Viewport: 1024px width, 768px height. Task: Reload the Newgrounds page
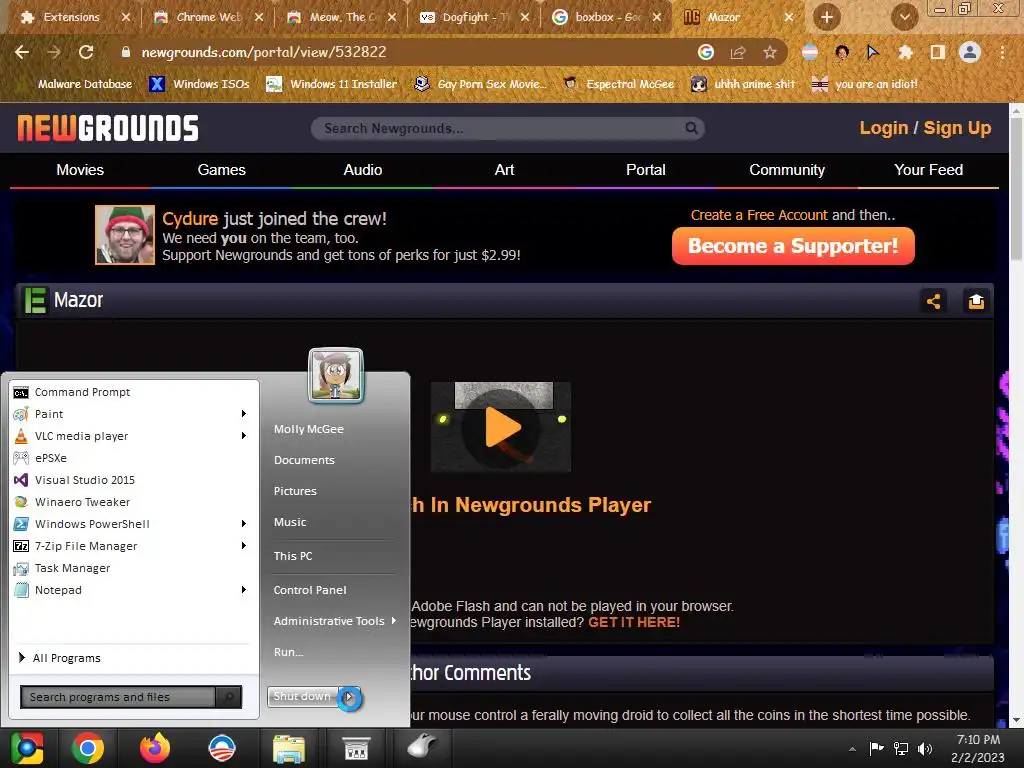[86, 52]
